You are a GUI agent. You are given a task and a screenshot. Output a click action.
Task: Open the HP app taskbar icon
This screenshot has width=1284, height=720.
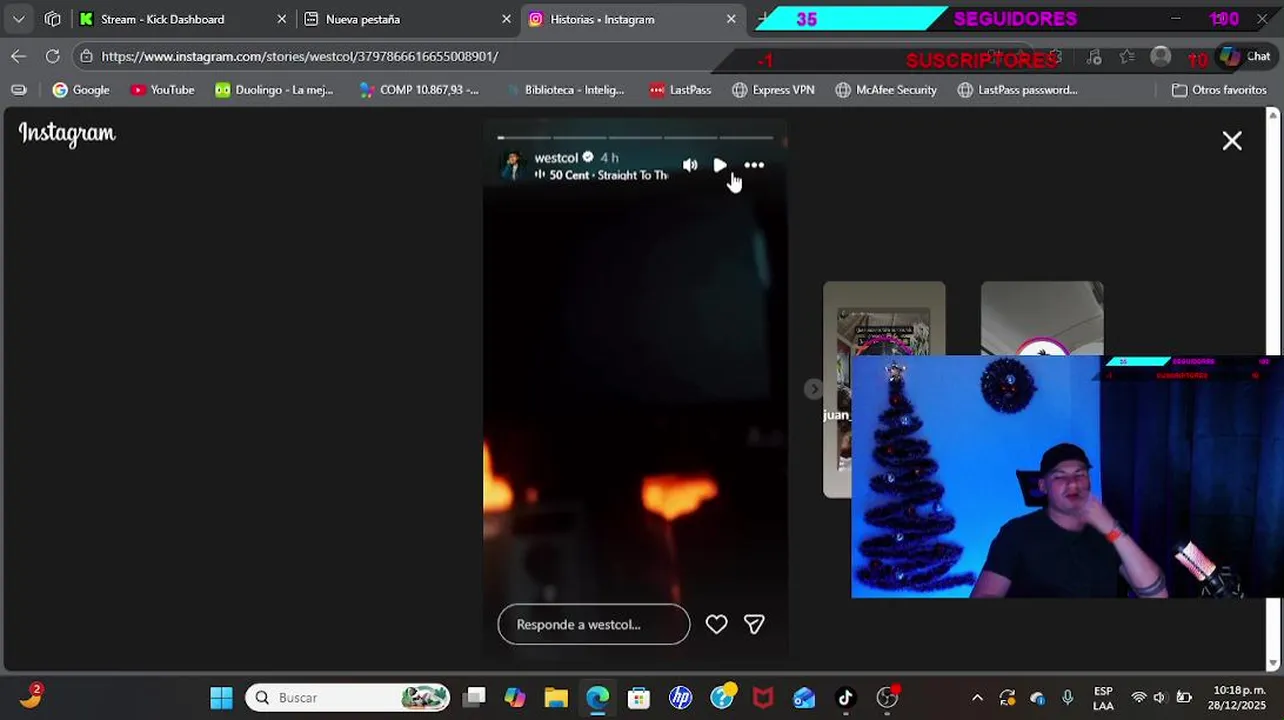point(680,697)
